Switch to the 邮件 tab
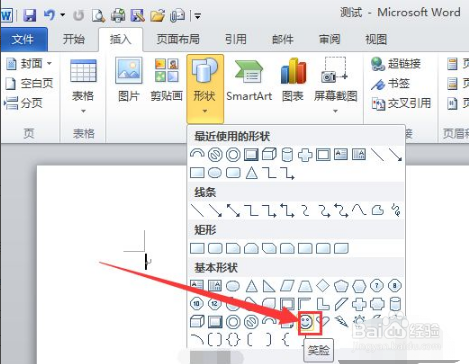The width and height of the screenshot is (469, 364). tap(283, 39)
